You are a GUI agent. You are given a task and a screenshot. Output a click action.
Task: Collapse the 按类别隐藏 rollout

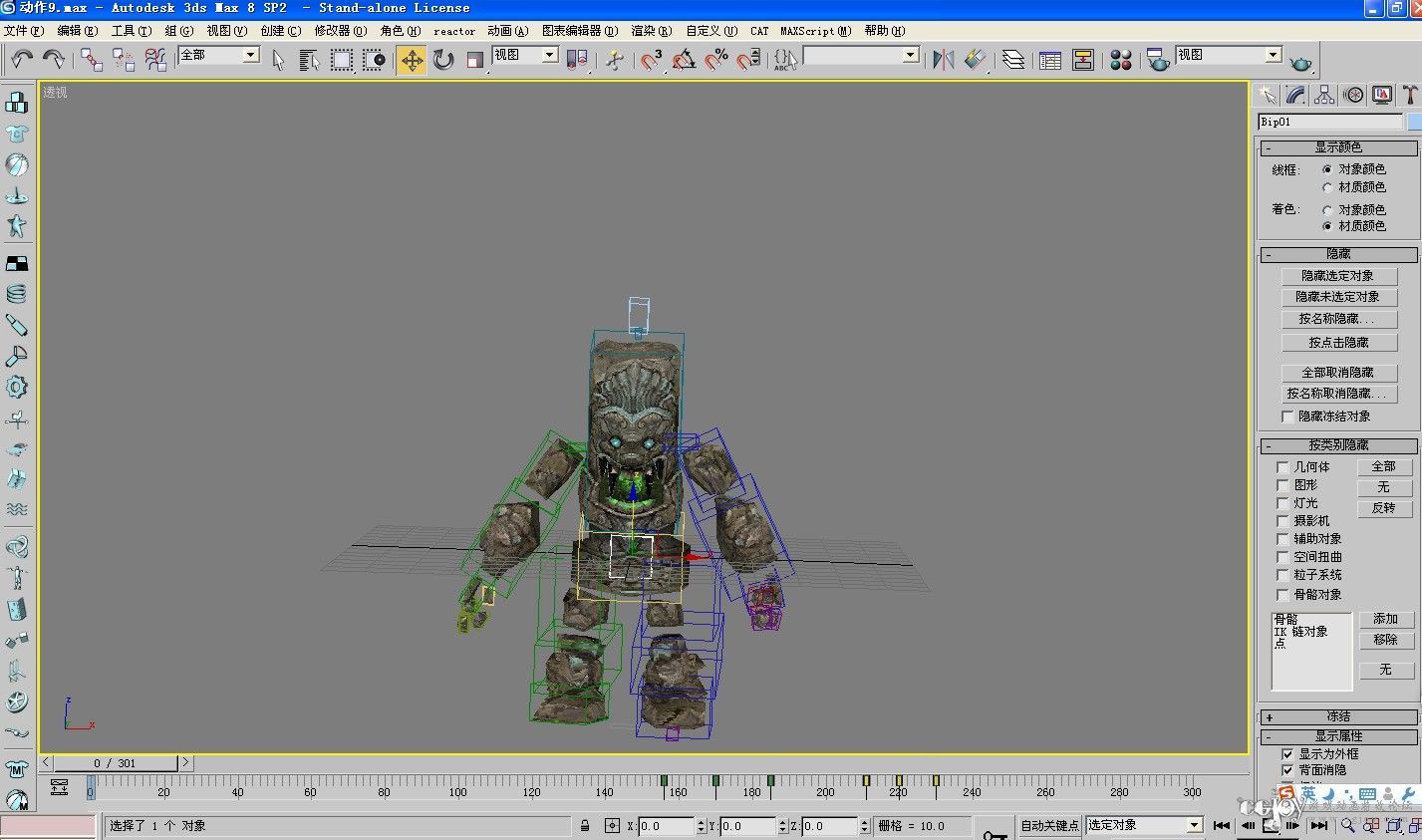(1338, 445)
